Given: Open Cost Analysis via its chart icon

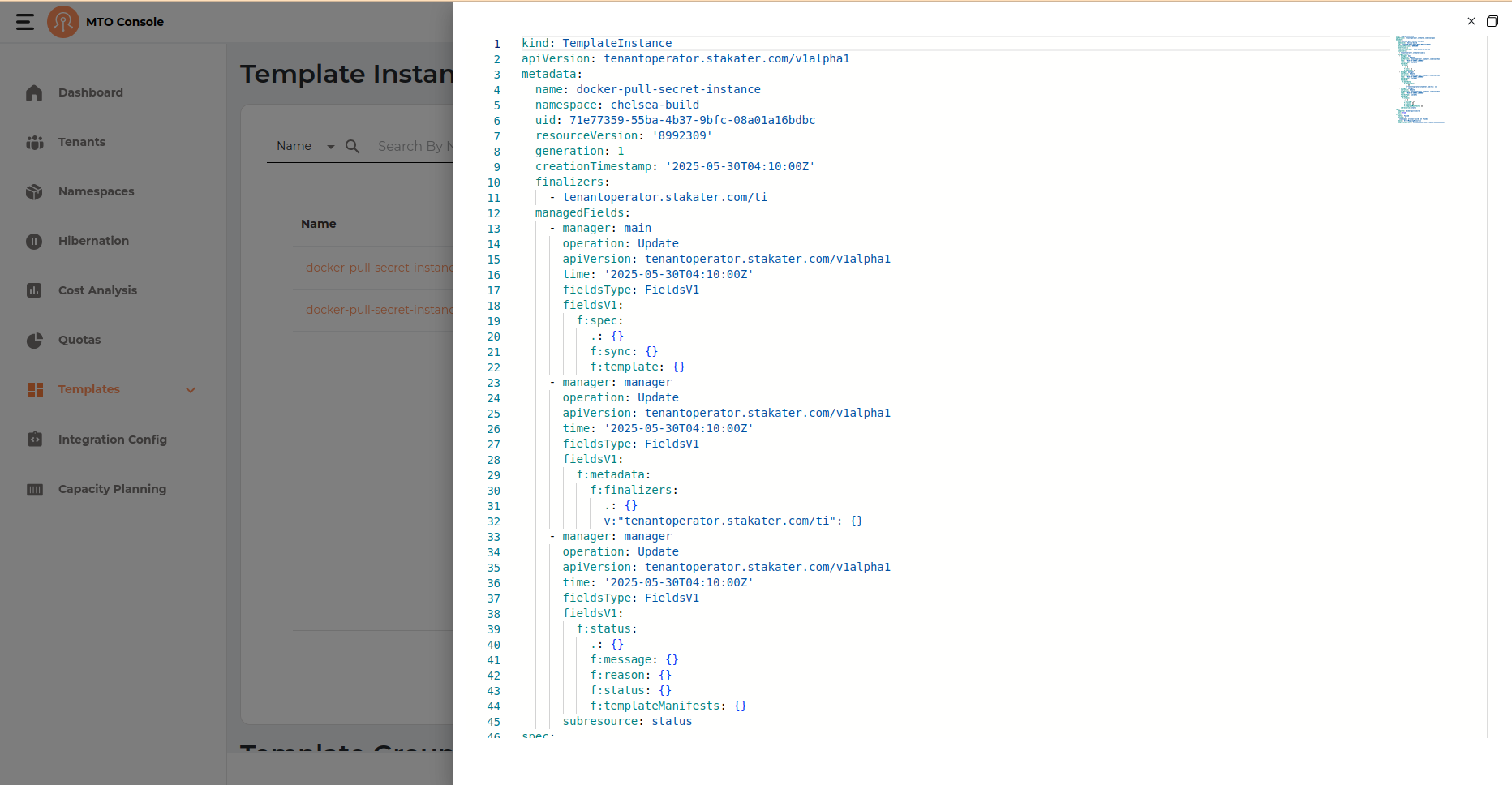Looking at the screenshot, I should pos(35,290).
